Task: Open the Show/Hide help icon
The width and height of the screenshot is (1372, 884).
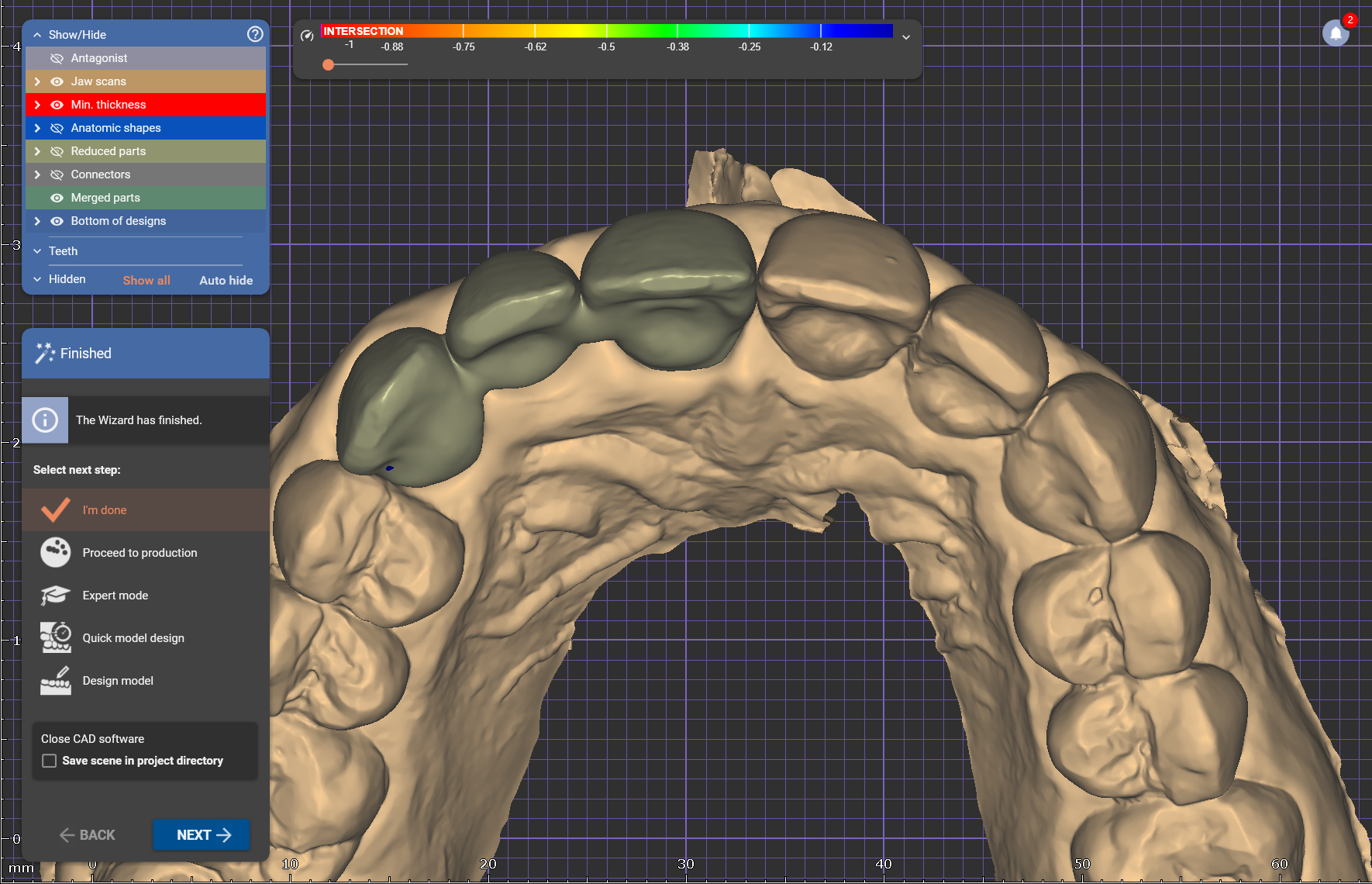Action: [255, 34]
